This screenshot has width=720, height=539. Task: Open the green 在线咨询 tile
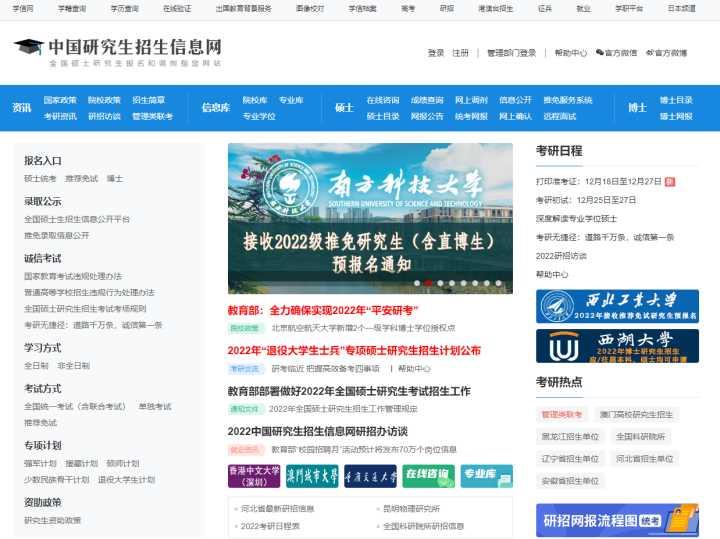(428, 476)
